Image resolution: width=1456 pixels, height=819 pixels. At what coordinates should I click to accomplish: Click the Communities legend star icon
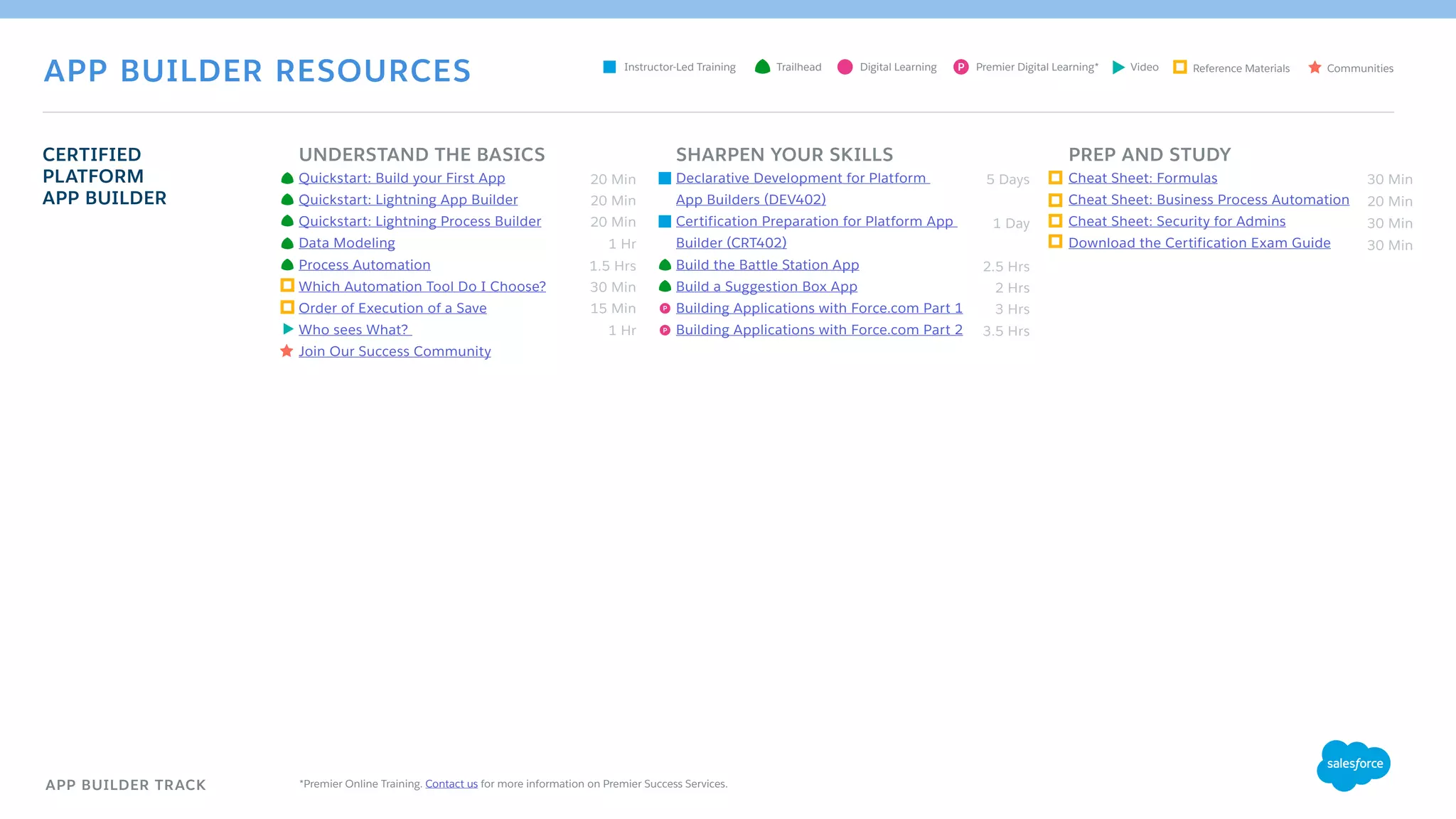[1315, 67]
